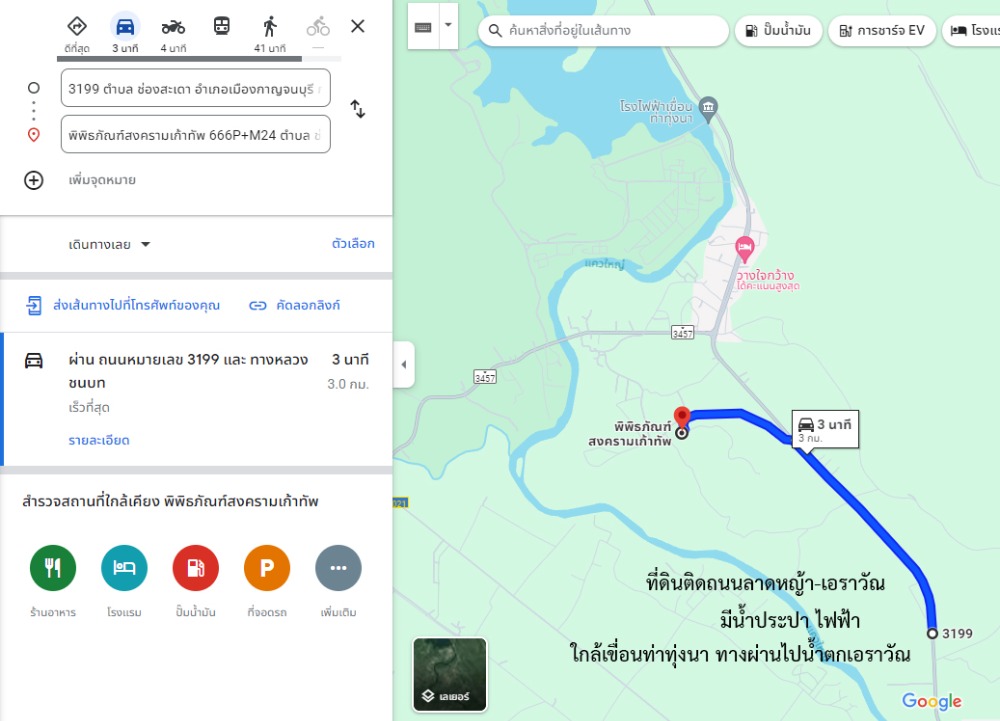Open รายละเอียด route details link
The height and width of the screenshot is (721, 1000).
pos(99,440)
